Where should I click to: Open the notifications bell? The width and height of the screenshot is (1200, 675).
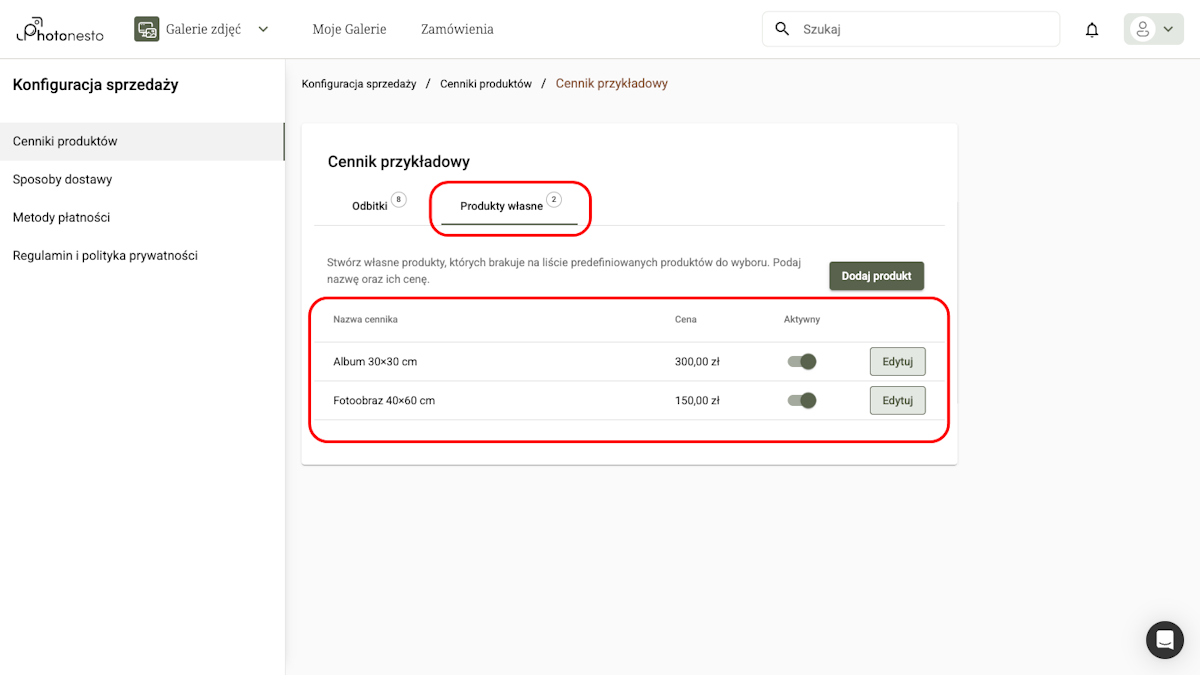(1092, 30)
